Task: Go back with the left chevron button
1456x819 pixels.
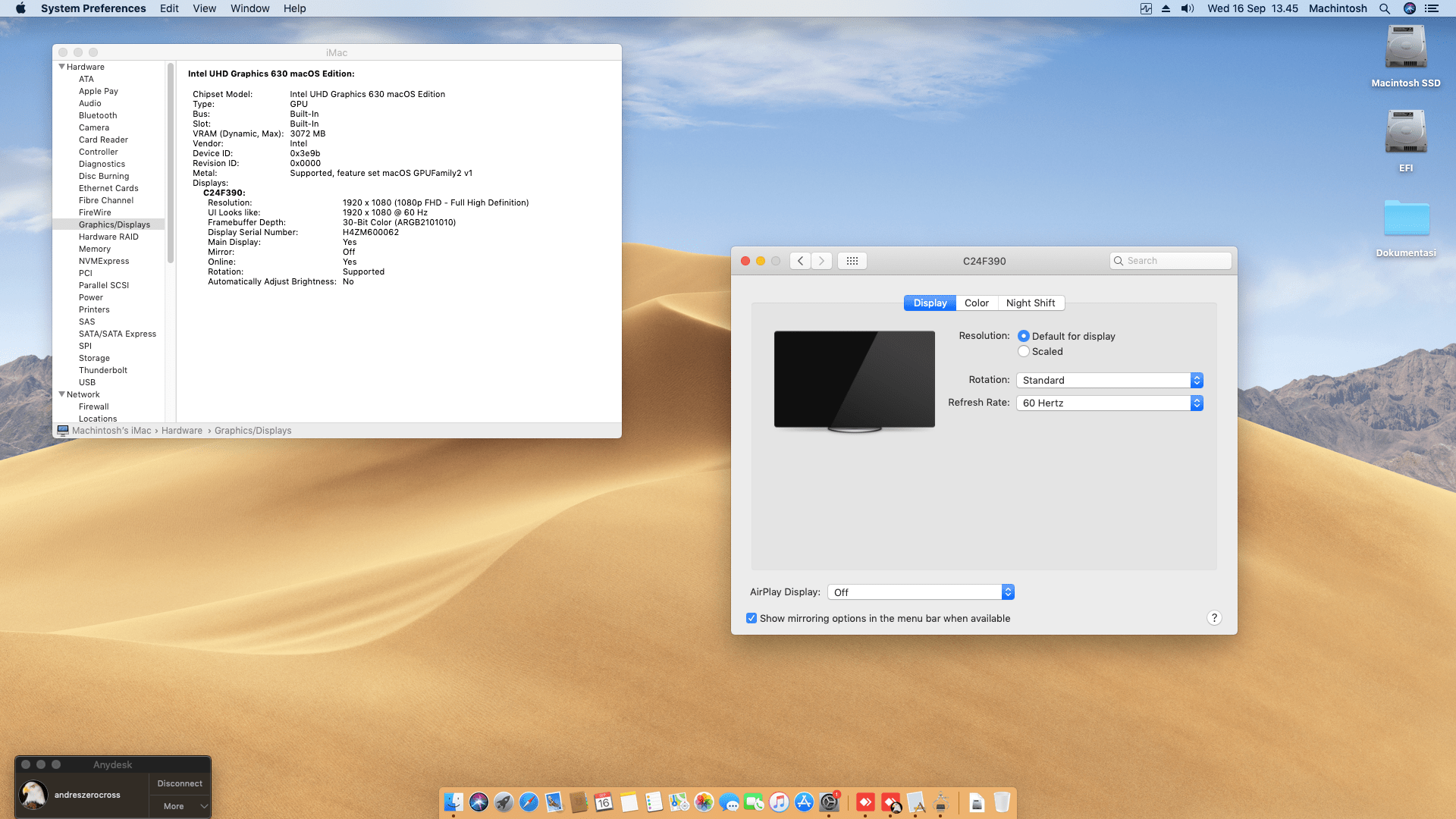Action: [800, 261]
